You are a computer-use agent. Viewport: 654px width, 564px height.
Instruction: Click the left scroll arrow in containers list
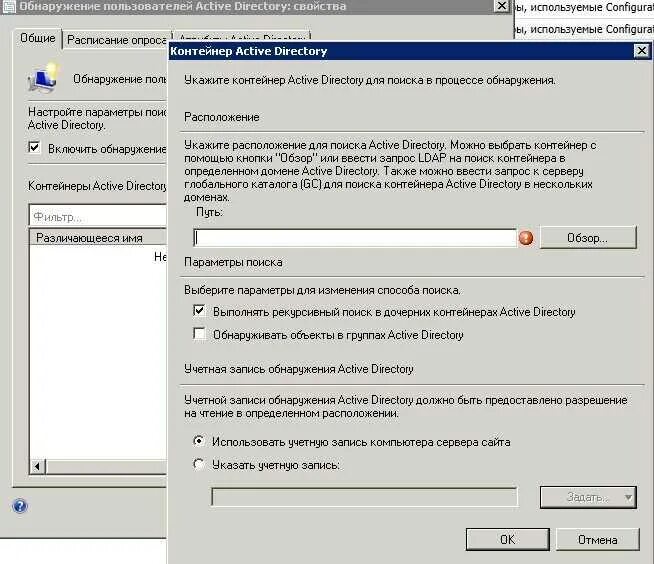38,466
